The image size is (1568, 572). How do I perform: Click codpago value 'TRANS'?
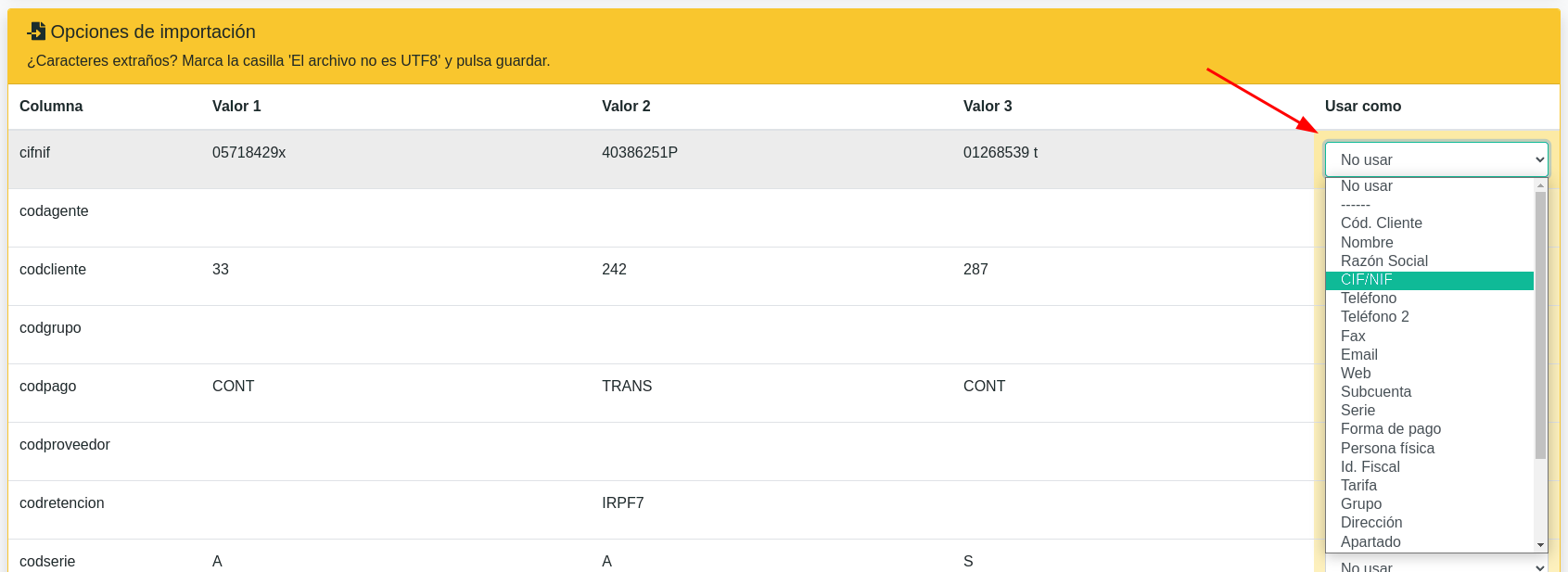coord(627,387)
